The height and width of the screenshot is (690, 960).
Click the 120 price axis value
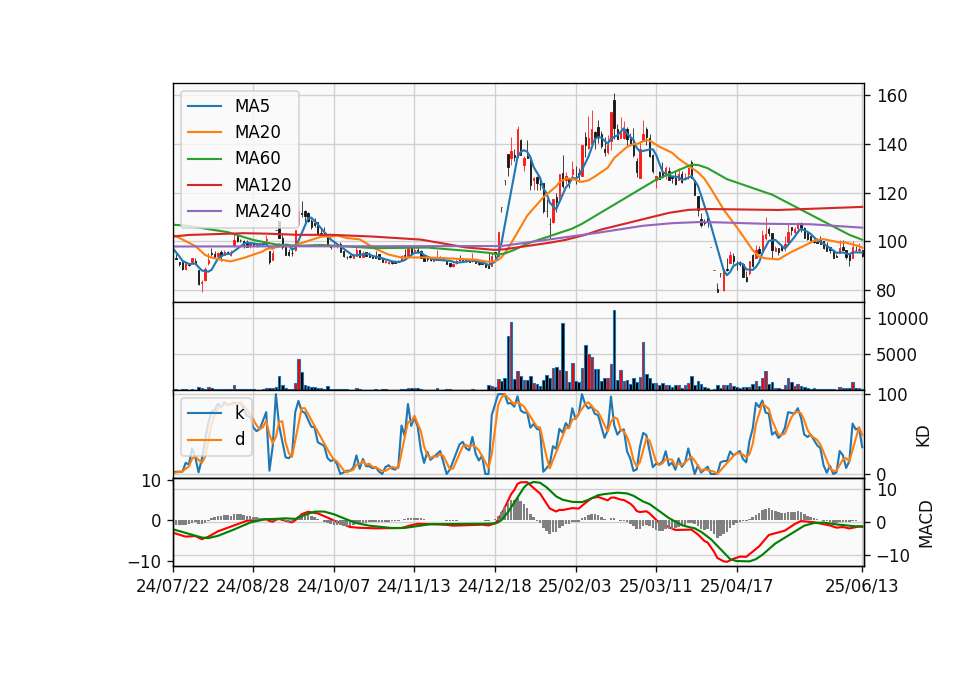tap(892, 194)
